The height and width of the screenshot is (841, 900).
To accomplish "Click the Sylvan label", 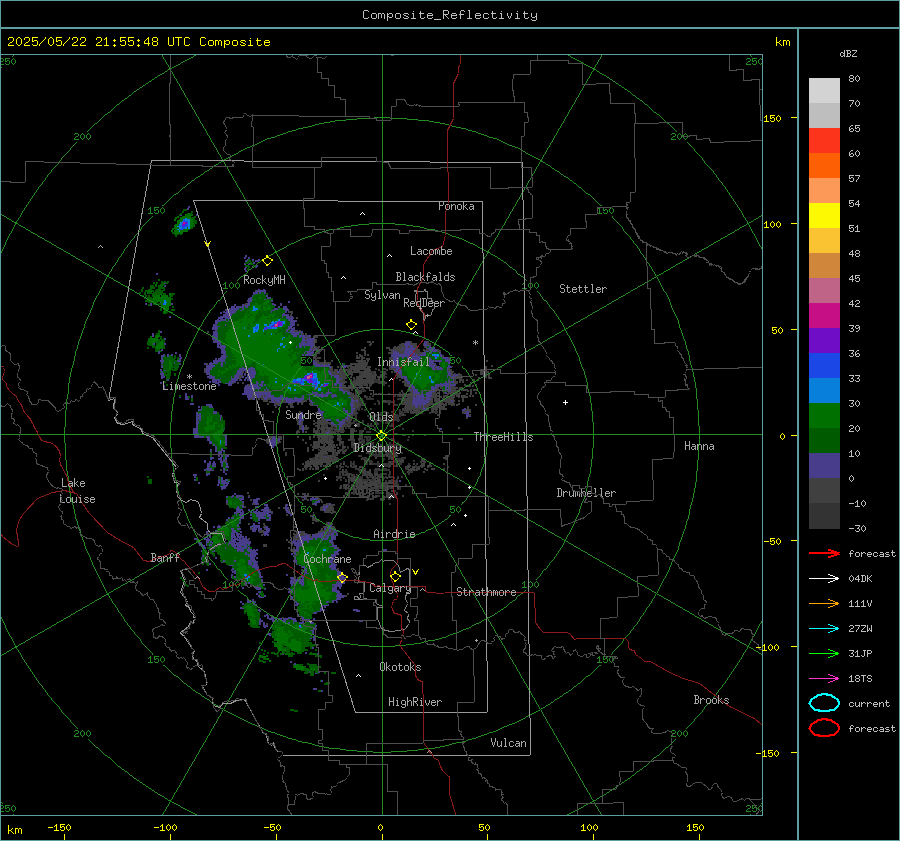I will click(x=382, y=295).
